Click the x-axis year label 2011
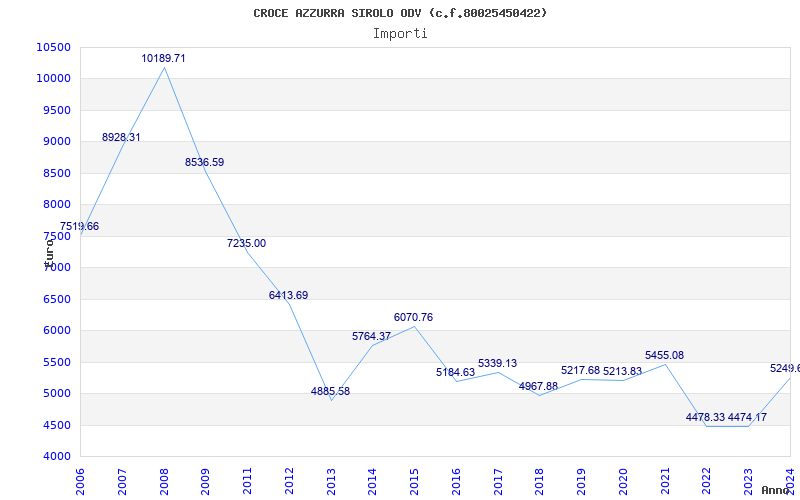This screenshot has width=800, height=500. [x=247, y=481]
